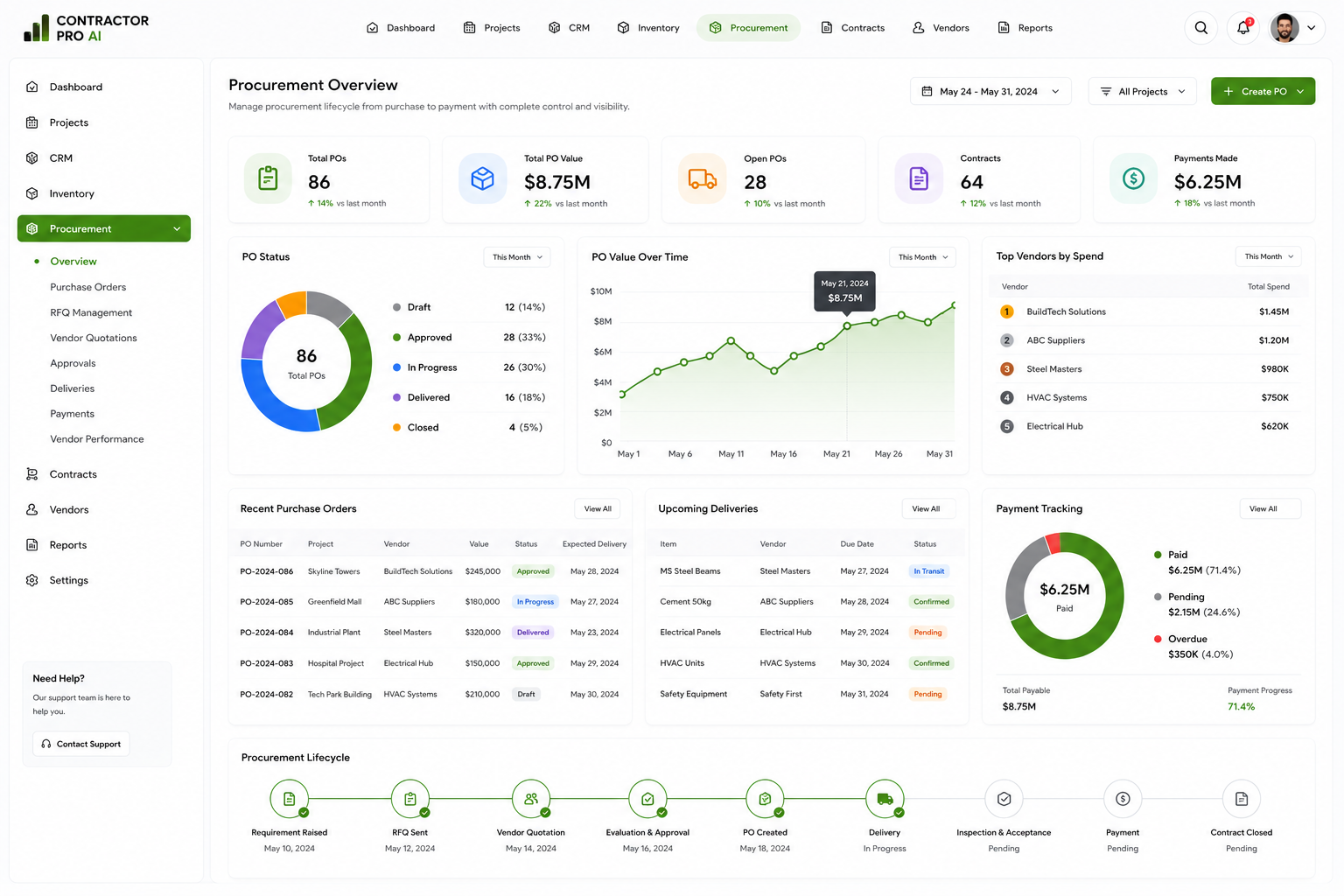The height and width of the screenshot is (896, 1344).
Task: Click the search magnifier icon
Action: [1201, 28]
